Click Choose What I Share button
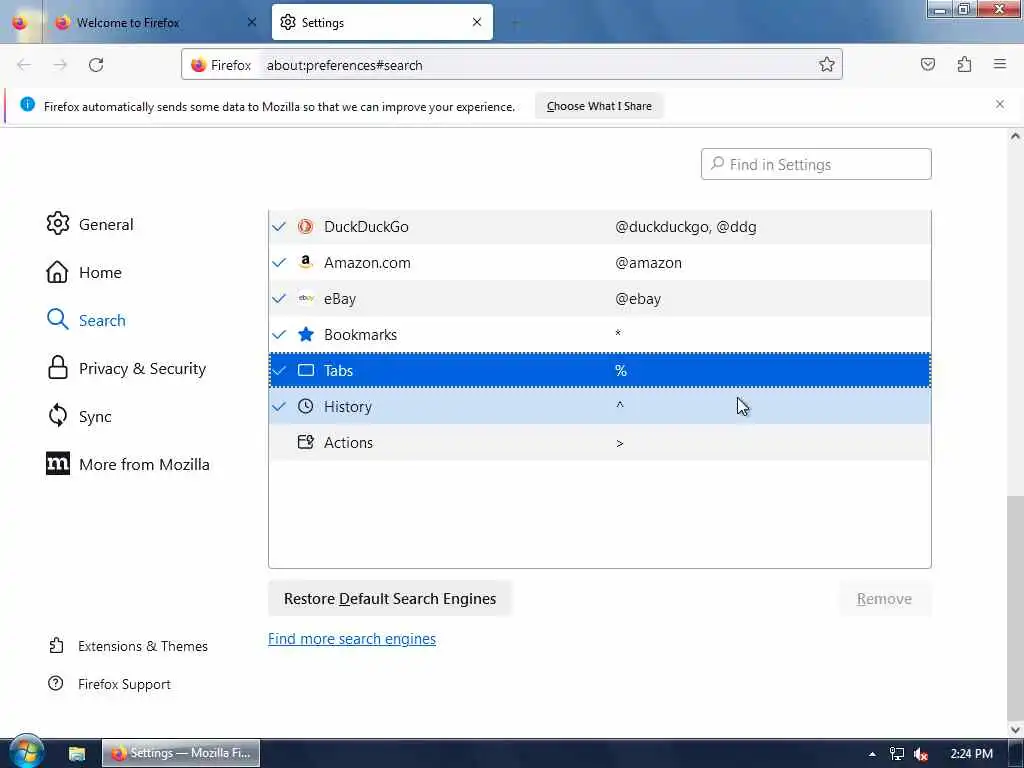This screenshot has width=1024, height=768. pyautogui.click(x=599, y=106)
